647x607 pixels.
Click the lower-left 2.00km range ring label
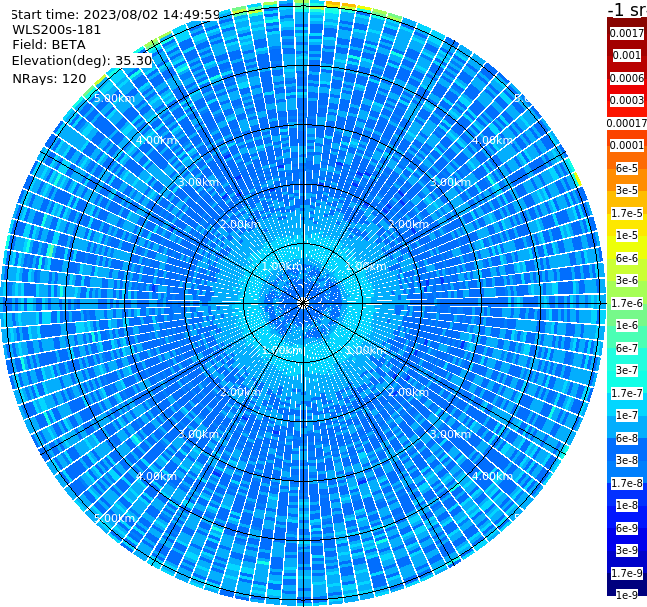(x=240, y=392)
